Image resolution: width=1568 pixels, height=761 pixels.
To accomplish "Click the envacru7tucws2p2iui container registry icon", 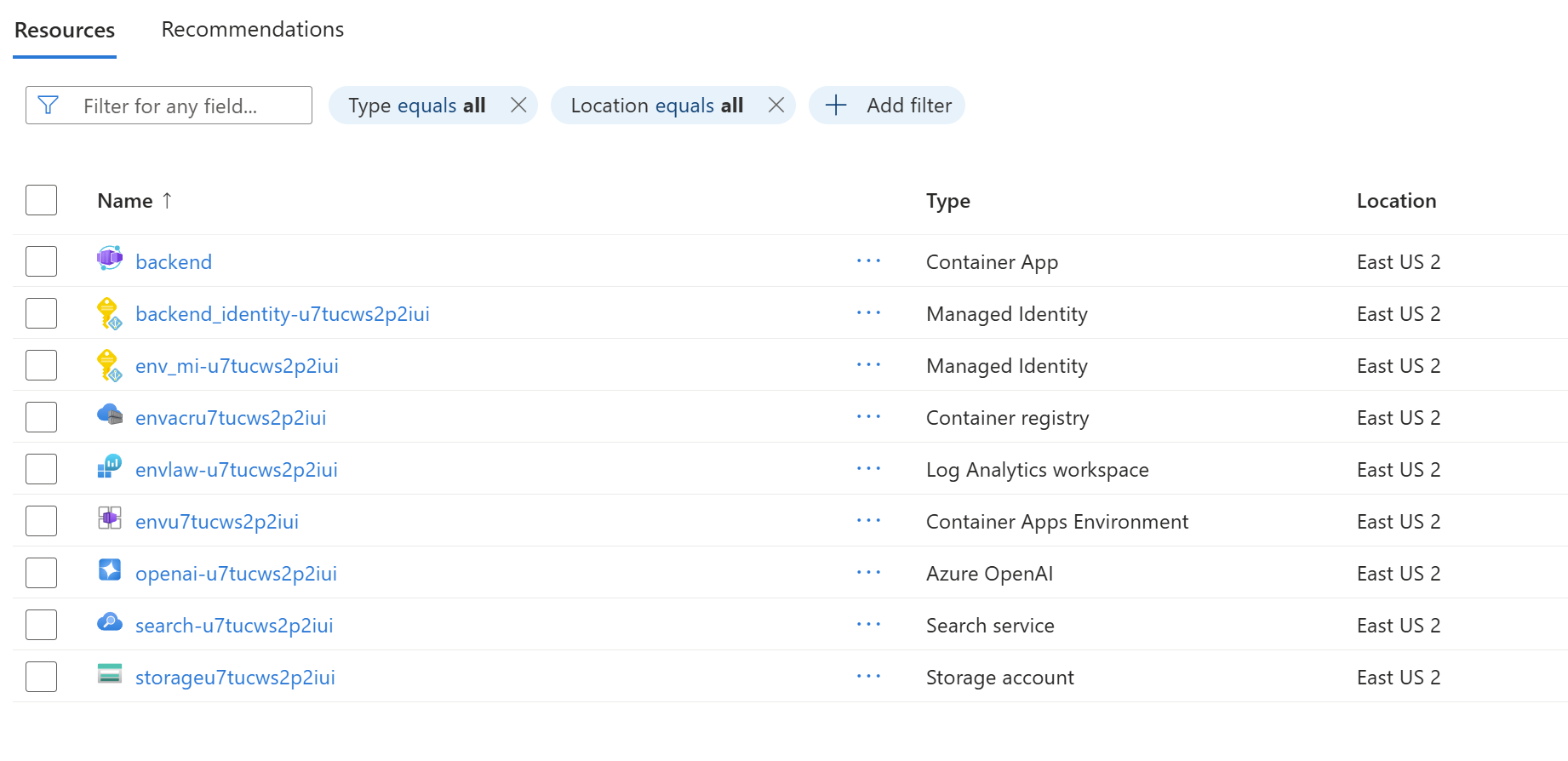I will pos(110,415).
